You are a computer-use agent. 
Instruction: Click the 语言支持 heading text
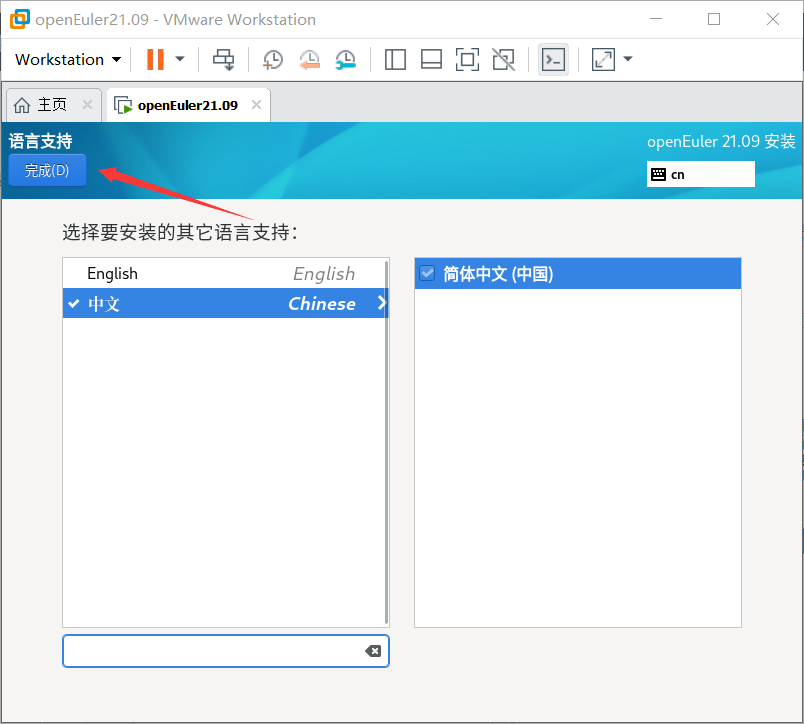(41, 141)
